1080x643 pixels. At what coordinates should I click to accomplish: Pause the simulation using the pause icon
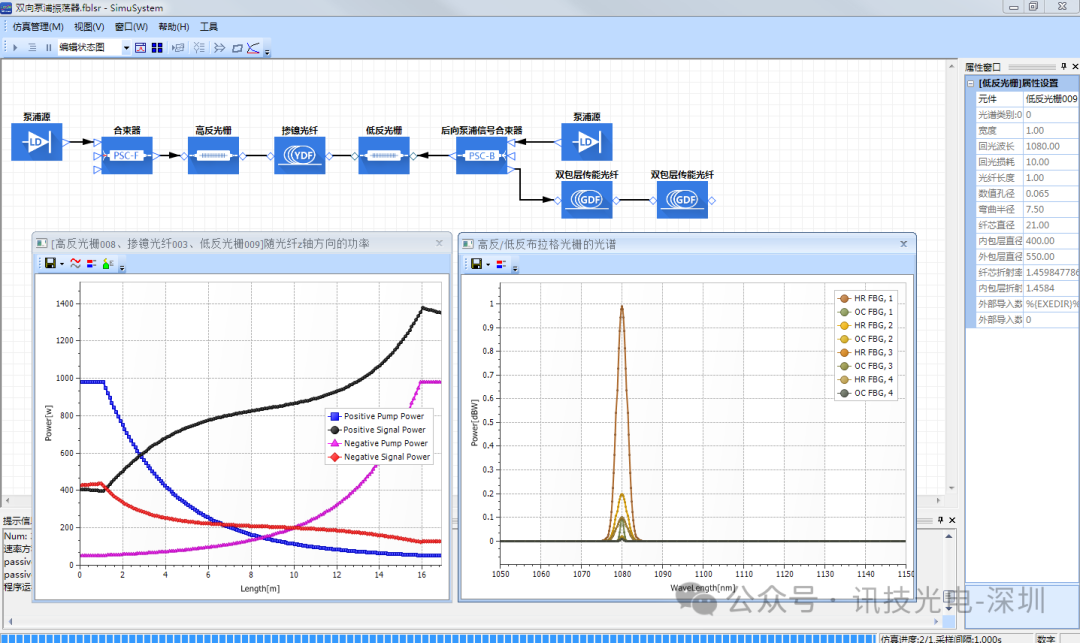[x=48, y=48]
